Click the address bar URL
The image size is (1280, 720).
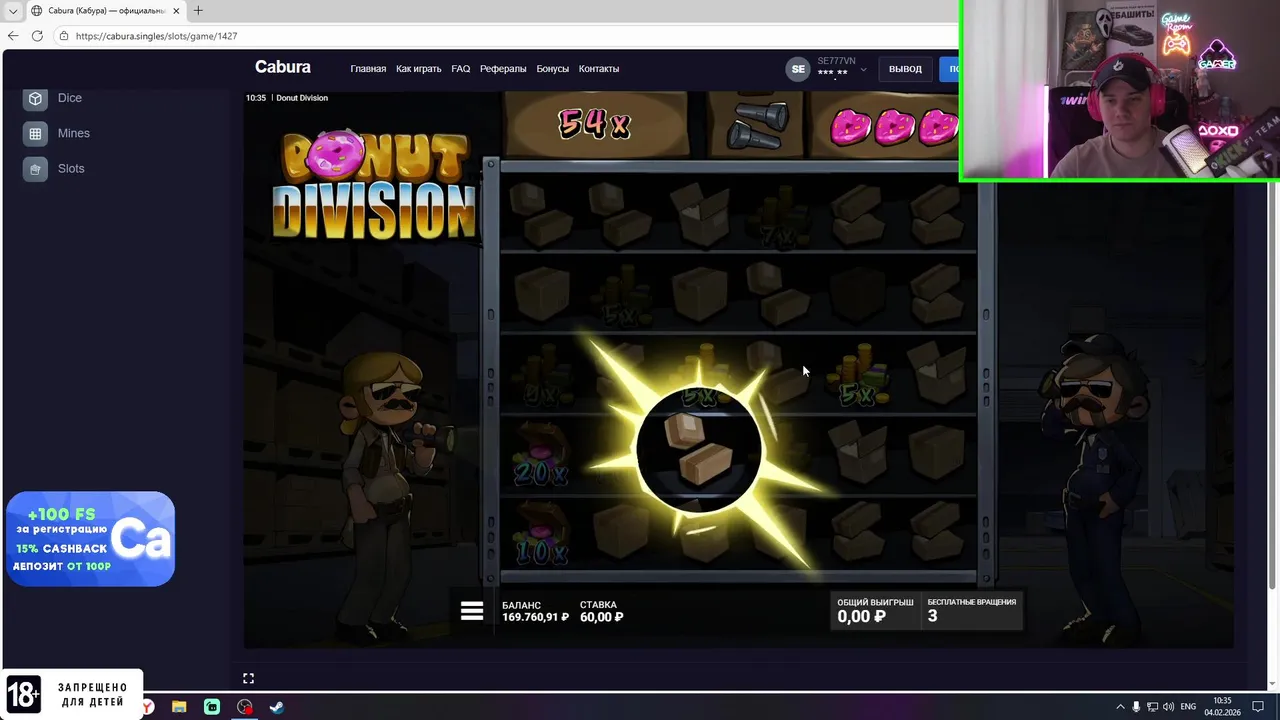click(156, 36)
